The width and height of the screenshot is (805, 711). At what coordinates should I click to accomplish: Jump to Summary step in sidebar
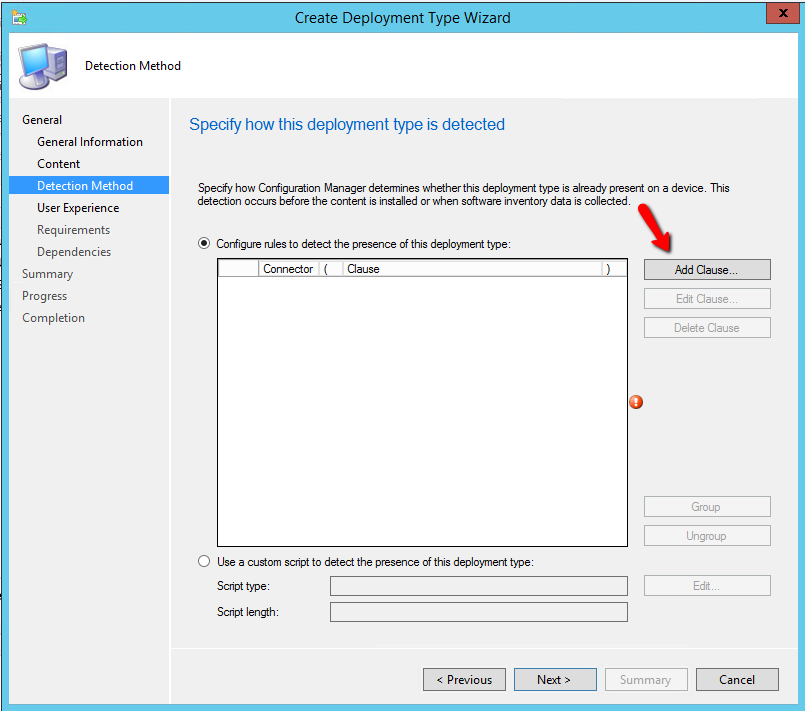tap(47, 274)
